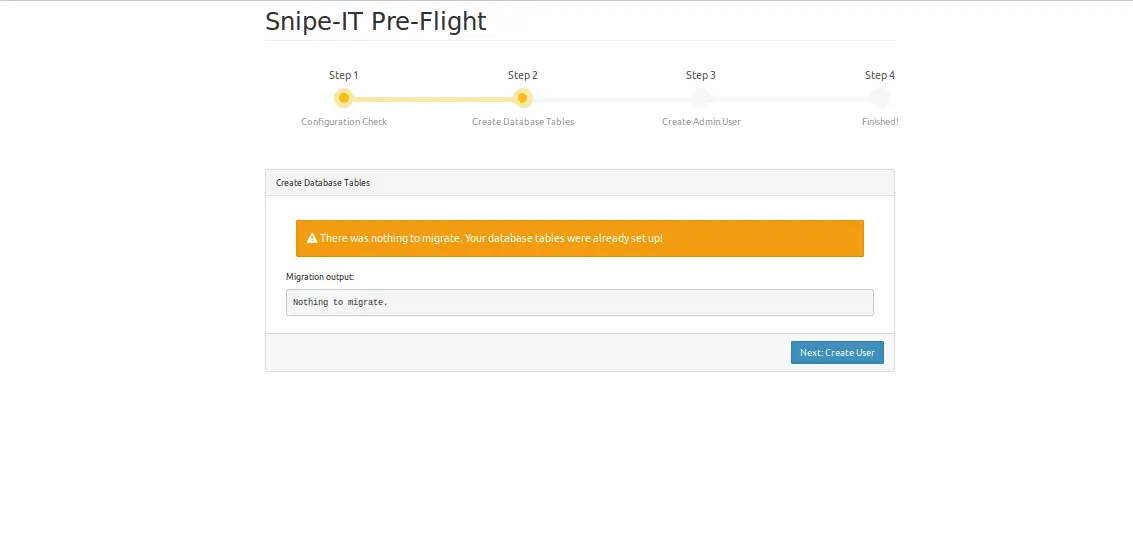
Task: Open the Configuration Check step label
Action: point(344,121)
